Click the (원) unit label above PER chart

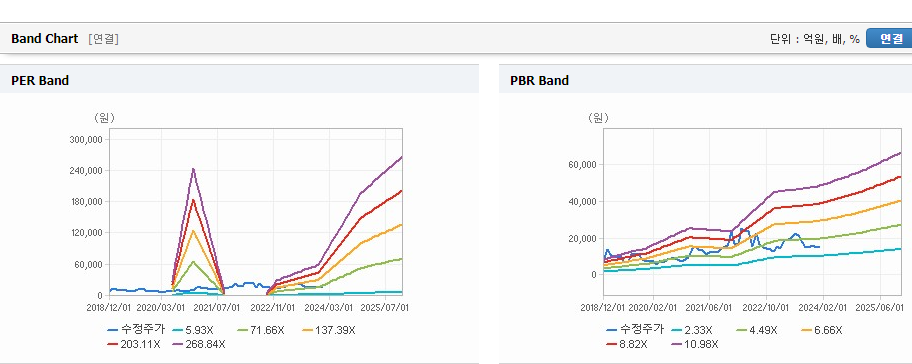105,118
